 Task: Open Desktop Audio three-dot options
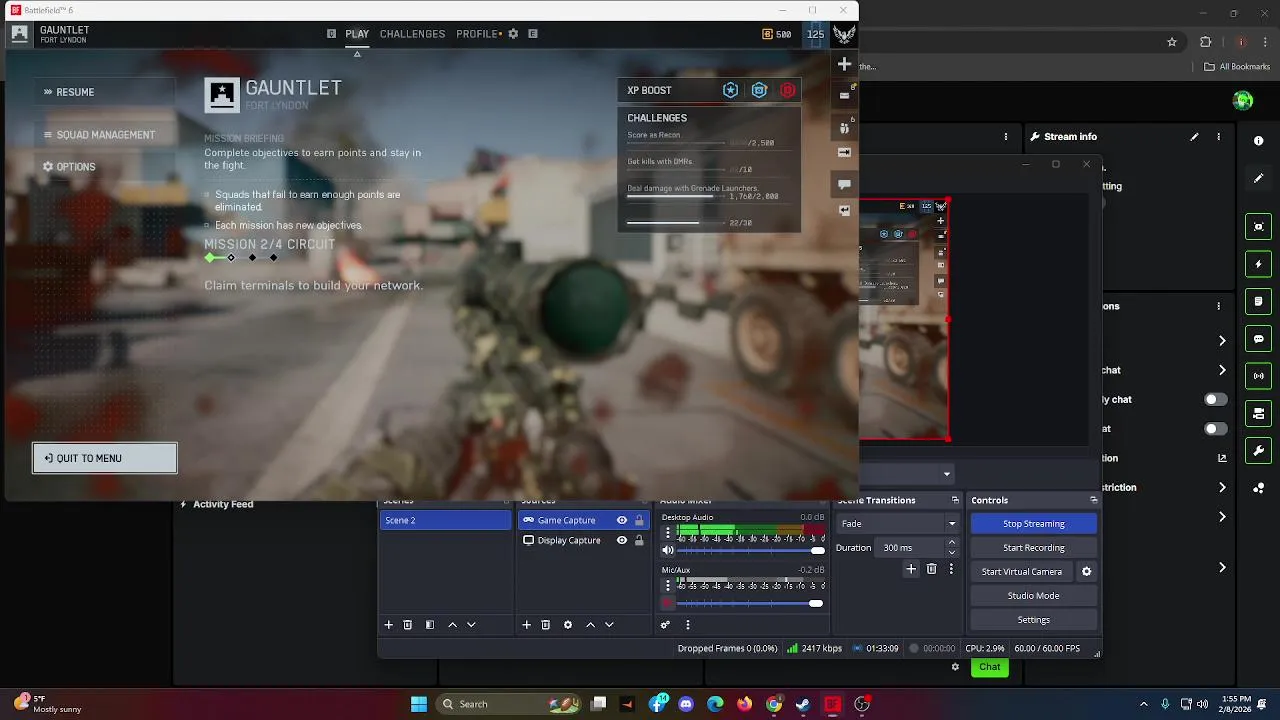(668, 533)
